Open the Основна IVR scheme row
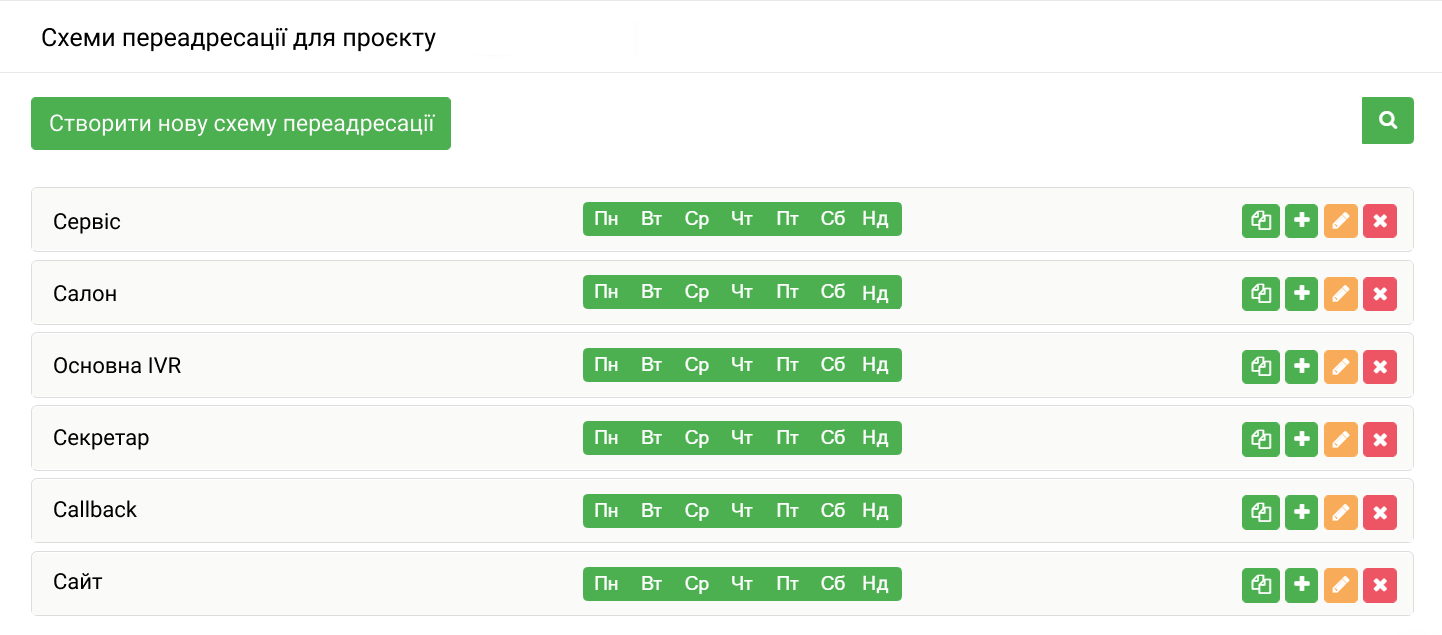 [722, 366]
